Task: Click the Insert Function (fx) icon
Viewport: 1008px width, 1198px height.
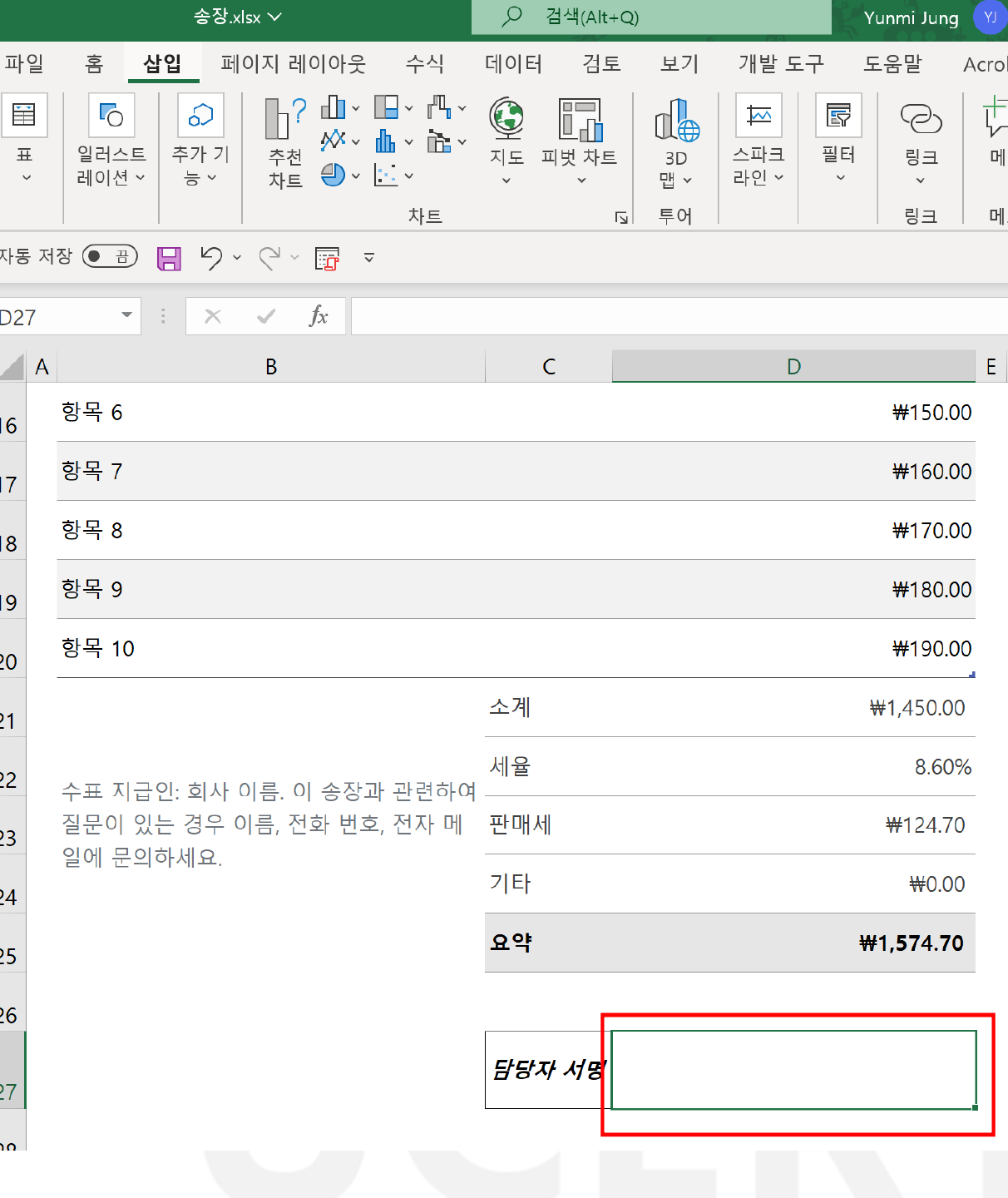Action: [319, 316]
